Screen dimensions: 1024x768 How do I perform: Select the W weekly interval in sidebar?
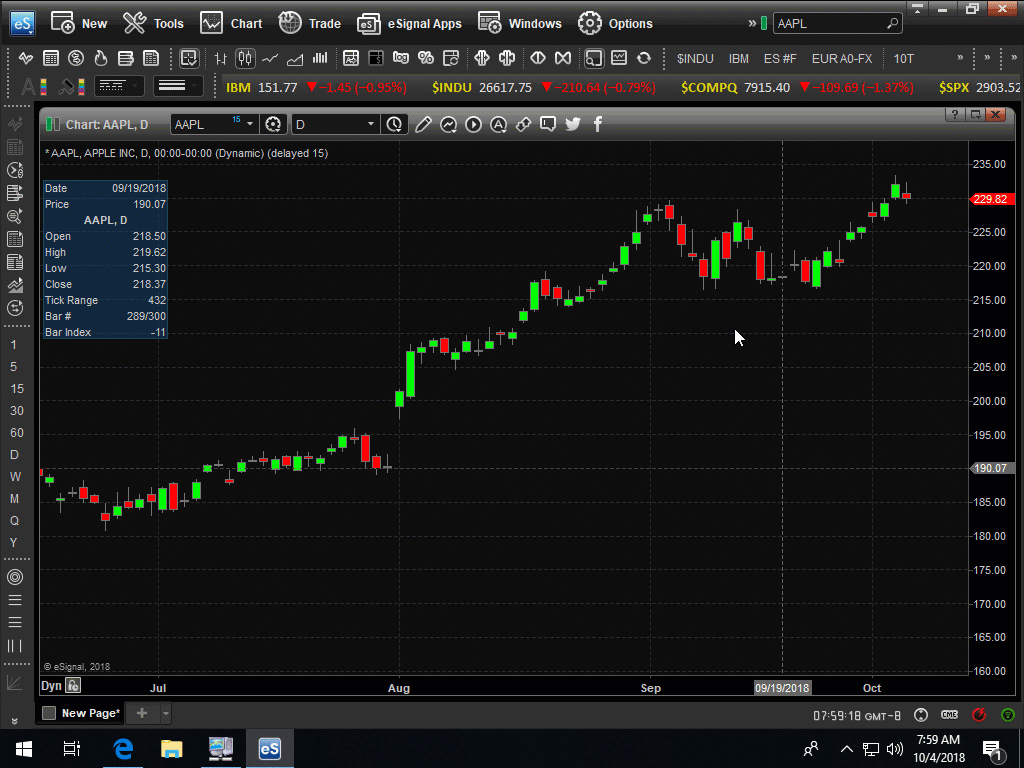tap(14, 477)
